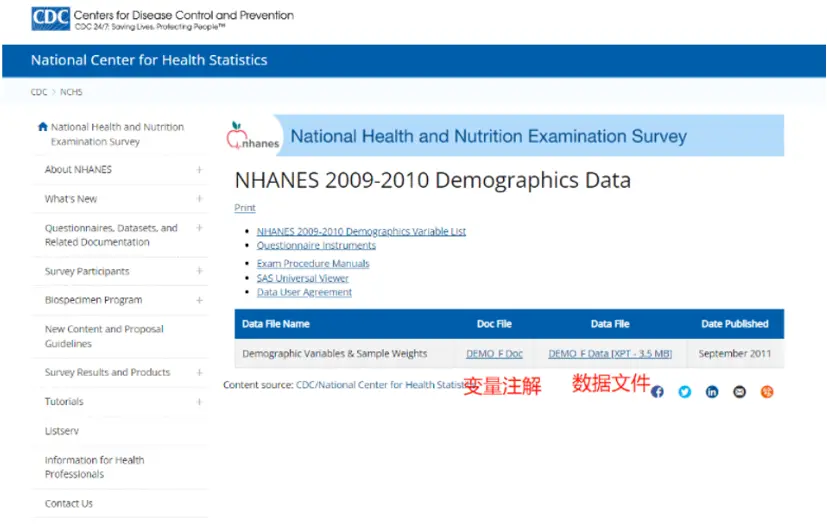Click the orange syndicate icon

point(767,392)
